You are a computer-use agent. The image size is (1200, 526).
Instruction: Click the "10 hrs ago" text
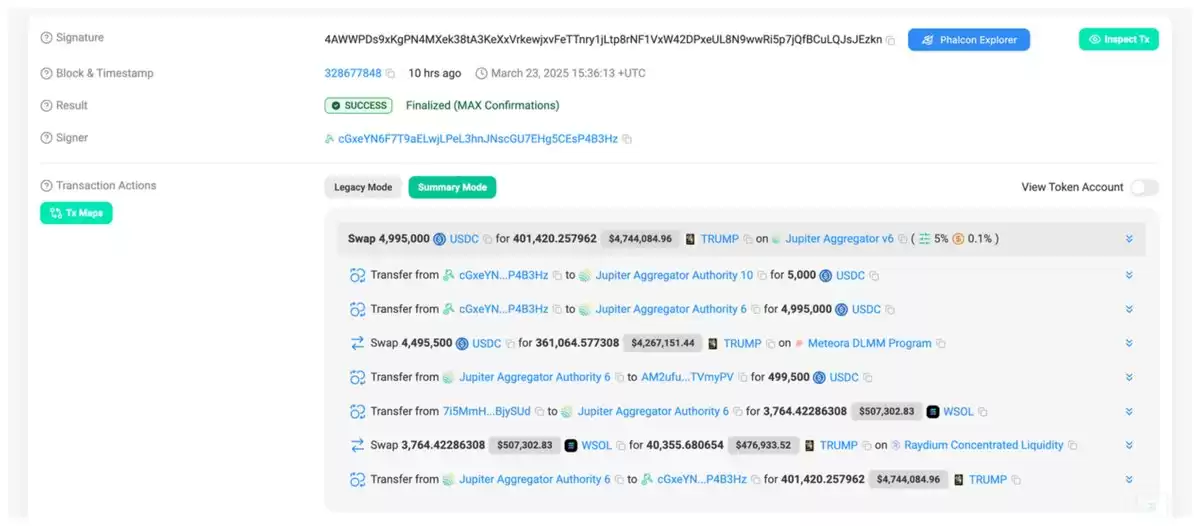click(x=435, y=74)
